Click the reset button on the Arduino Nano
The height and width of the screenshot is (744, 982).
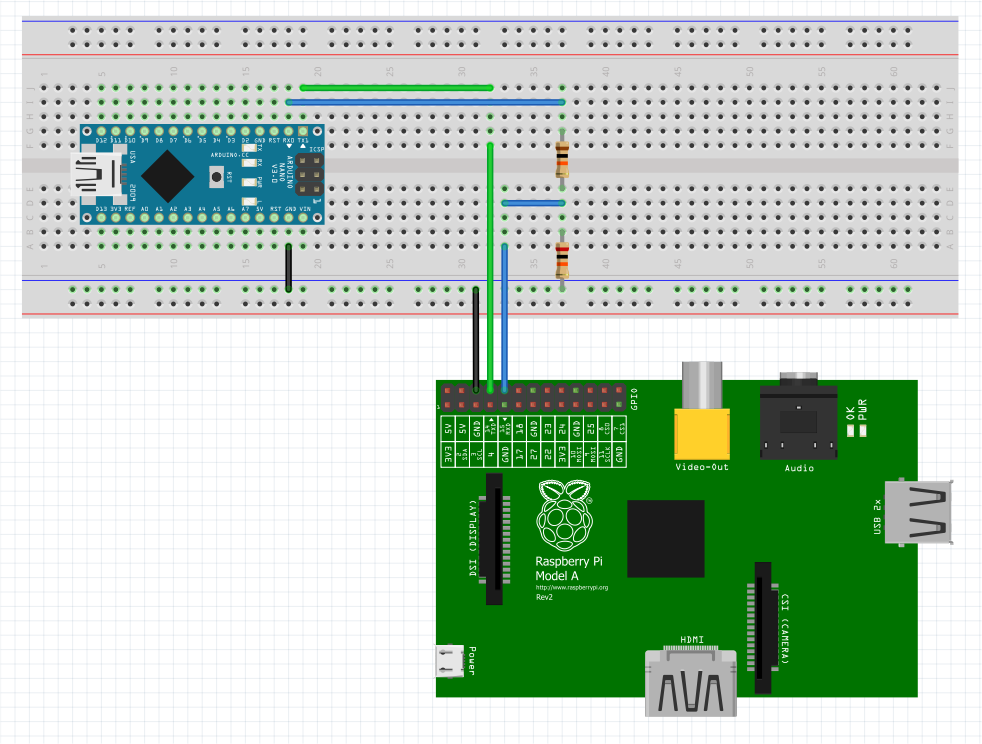click(x=217, y=177)
